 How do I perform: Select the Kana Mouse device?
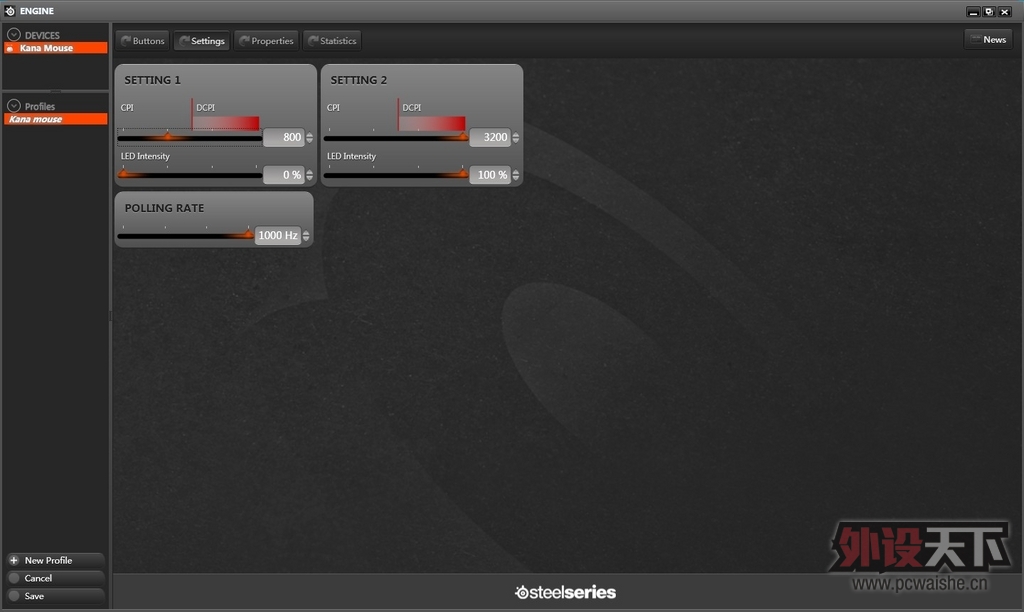(x=56, y=48)
